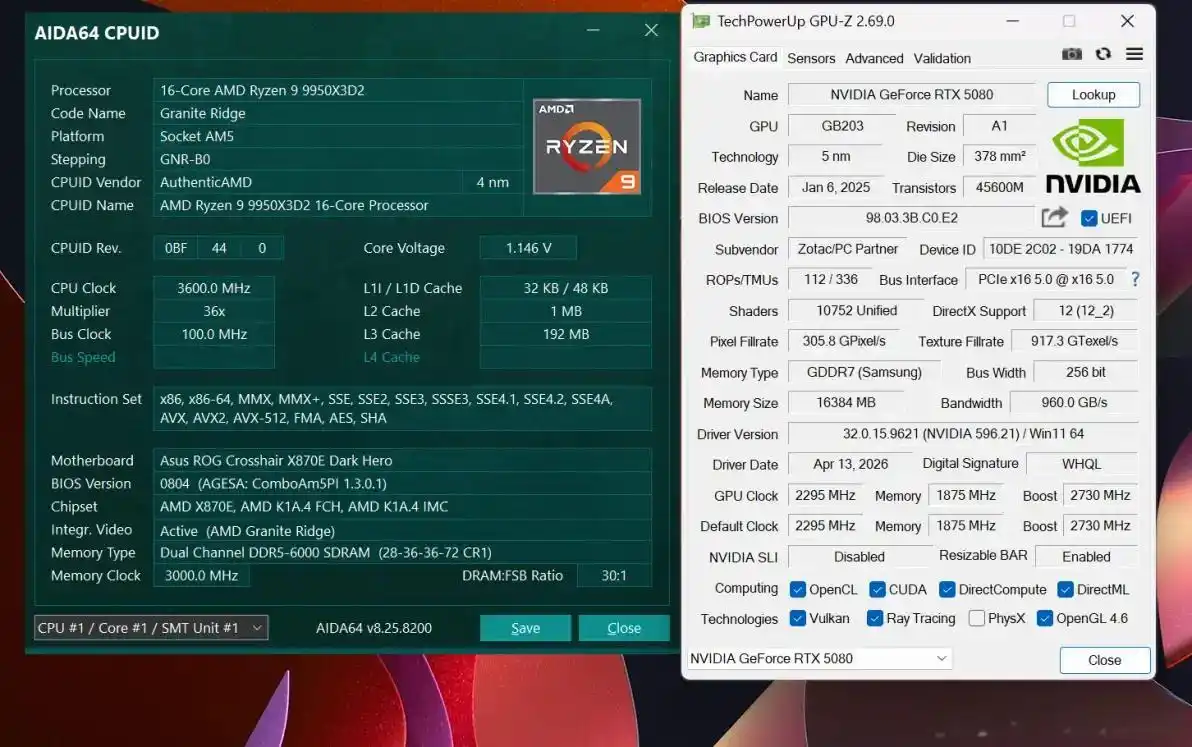
Task: Click the Resizable BAR value Enabled
Action: 1086,557
